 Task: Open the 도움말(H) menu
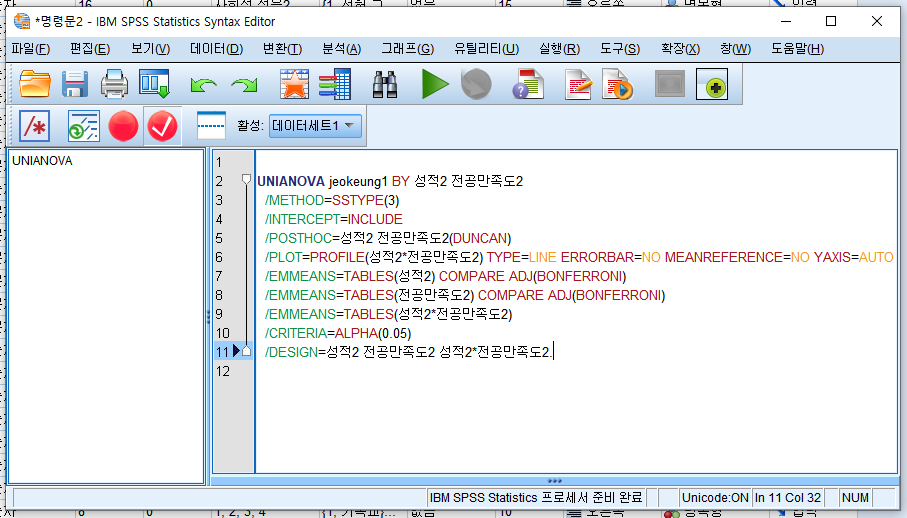pyautogui.click(x=798, y=49)
